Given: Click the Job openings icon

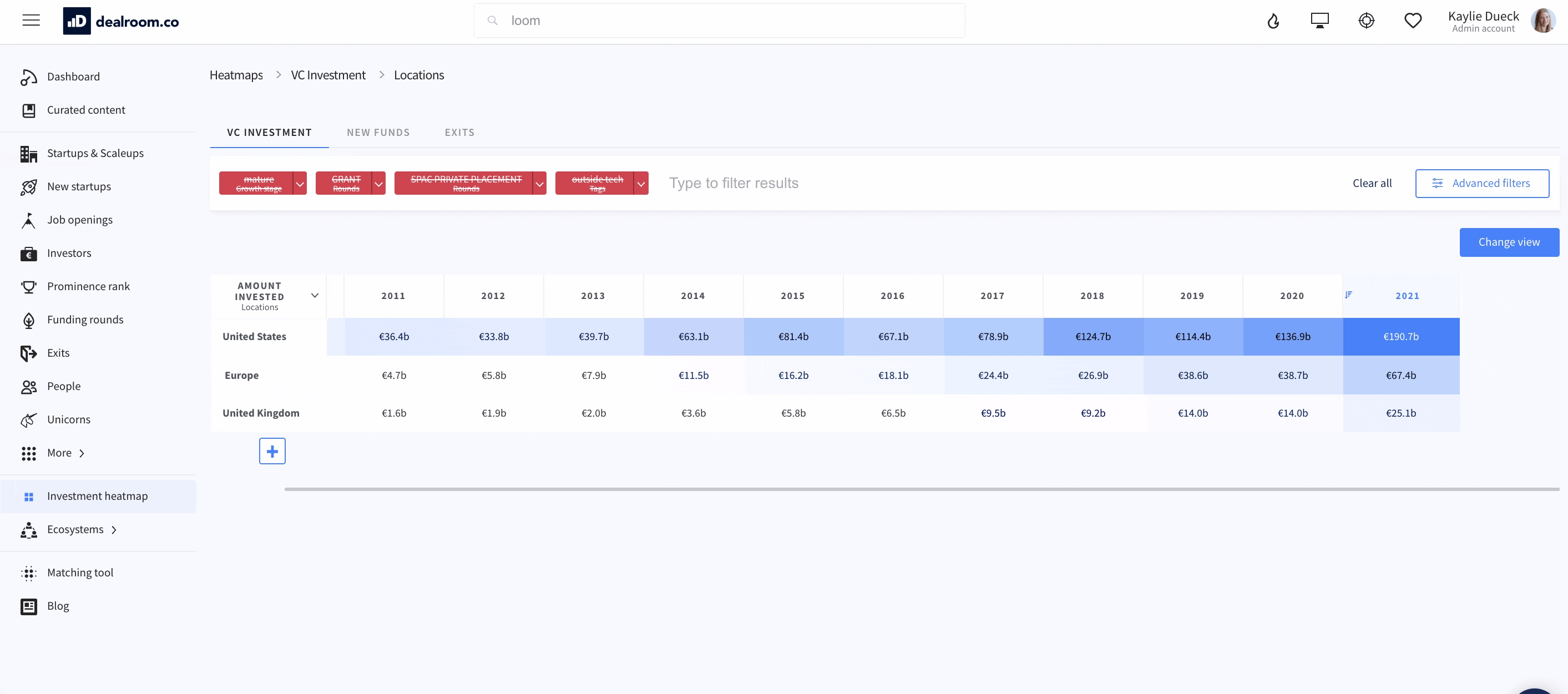Looking at the screenshot, I should click(x=29, y=220).
